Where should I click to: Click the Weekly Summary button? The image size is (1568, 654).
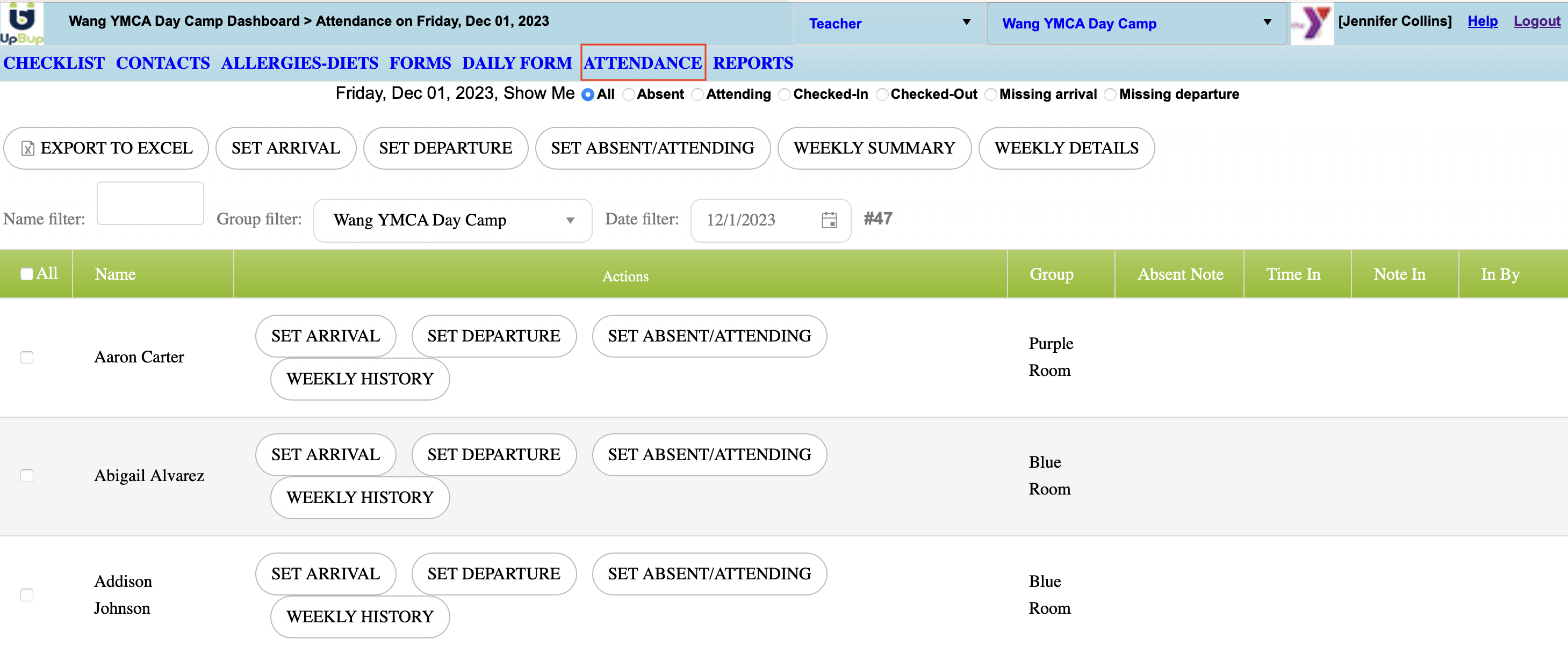point(874,148)
